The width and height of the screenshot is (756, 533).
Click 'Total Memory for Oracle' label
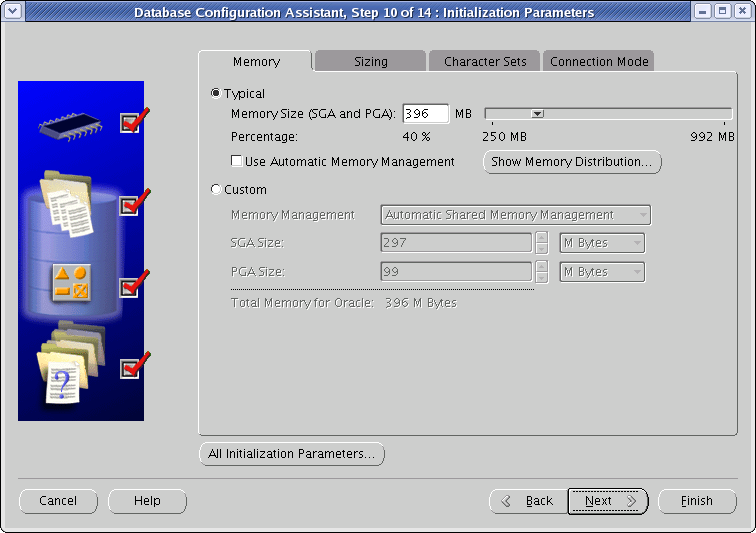[302, 303]
